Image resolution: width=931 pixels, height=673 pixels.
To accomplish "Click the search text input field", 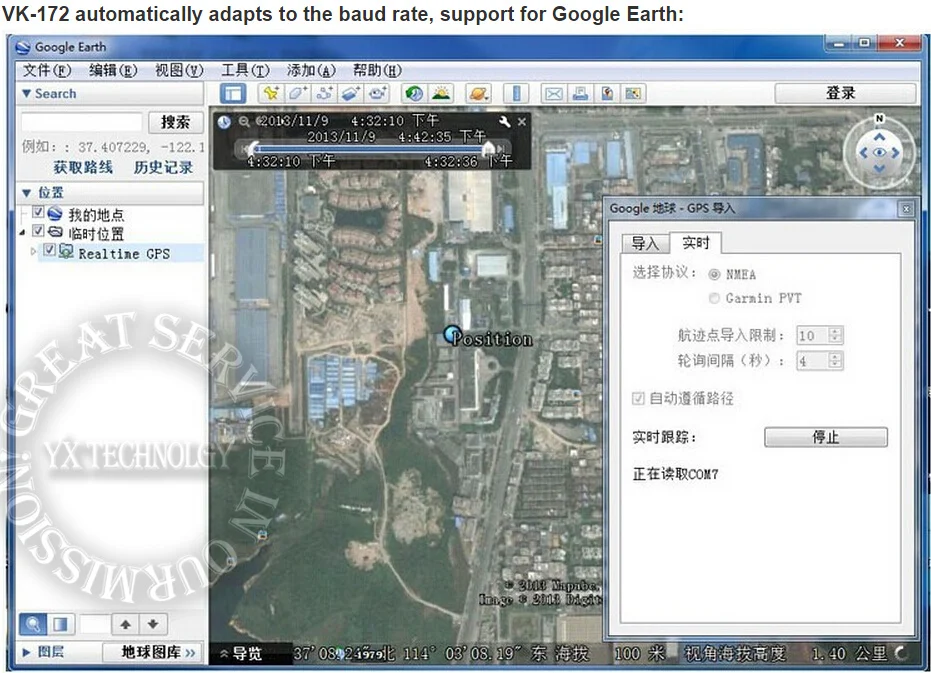I will click(82, 122).
